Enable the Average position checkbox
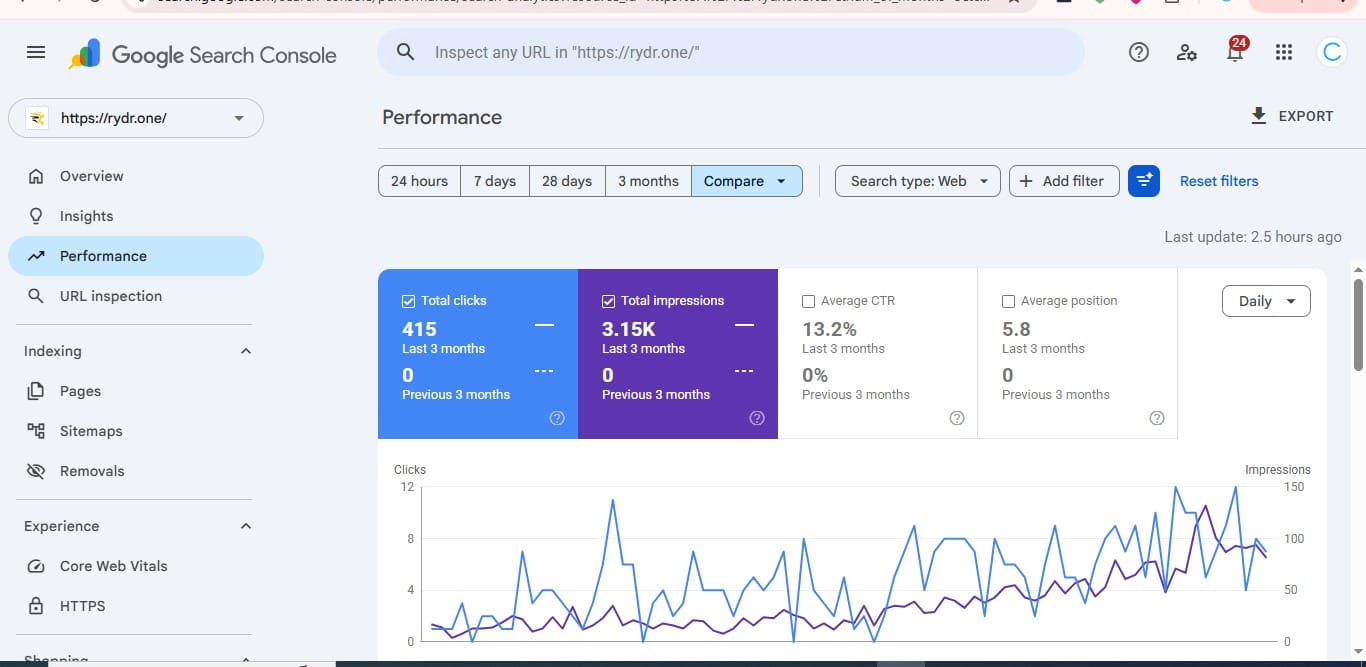The width and height of the screenshot is (1366, 667). click(x=1008, y=301)
